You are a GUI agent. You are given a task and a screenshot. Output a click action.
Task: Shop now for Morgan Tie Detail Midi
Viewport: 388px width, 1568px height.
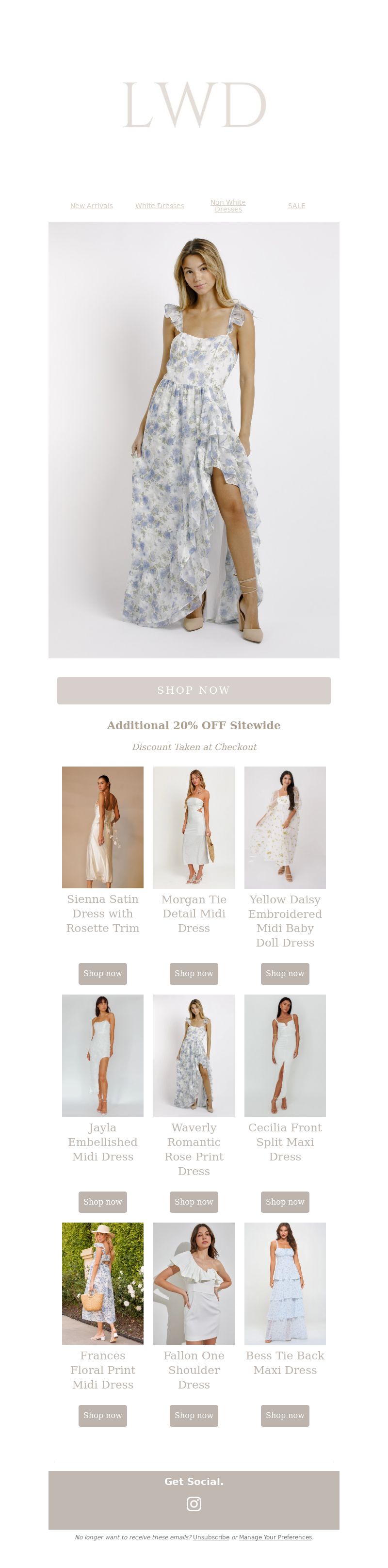[194, 973]
